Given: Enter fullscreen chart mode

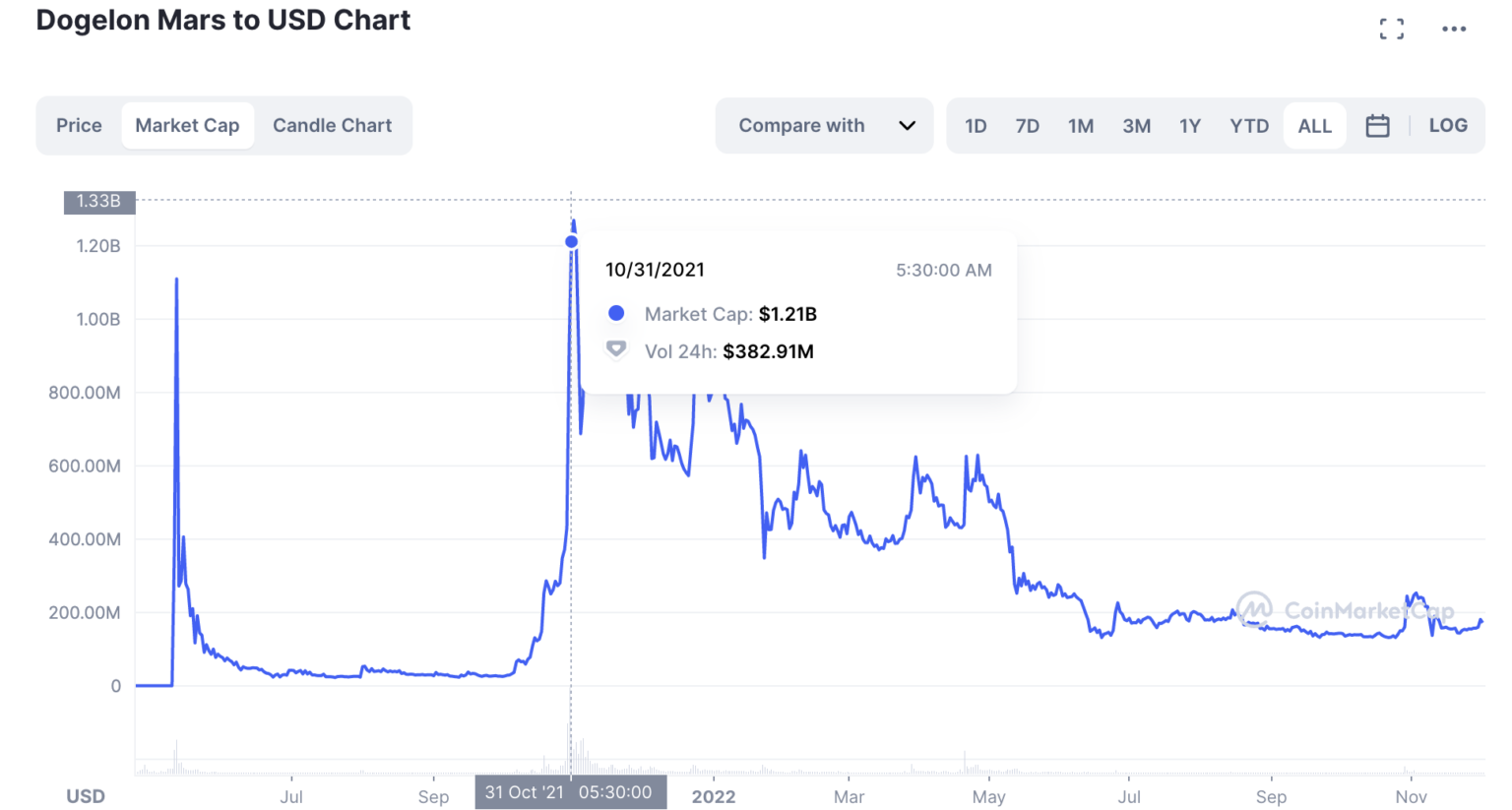Looking at the screenshot, I should 1391,30.
